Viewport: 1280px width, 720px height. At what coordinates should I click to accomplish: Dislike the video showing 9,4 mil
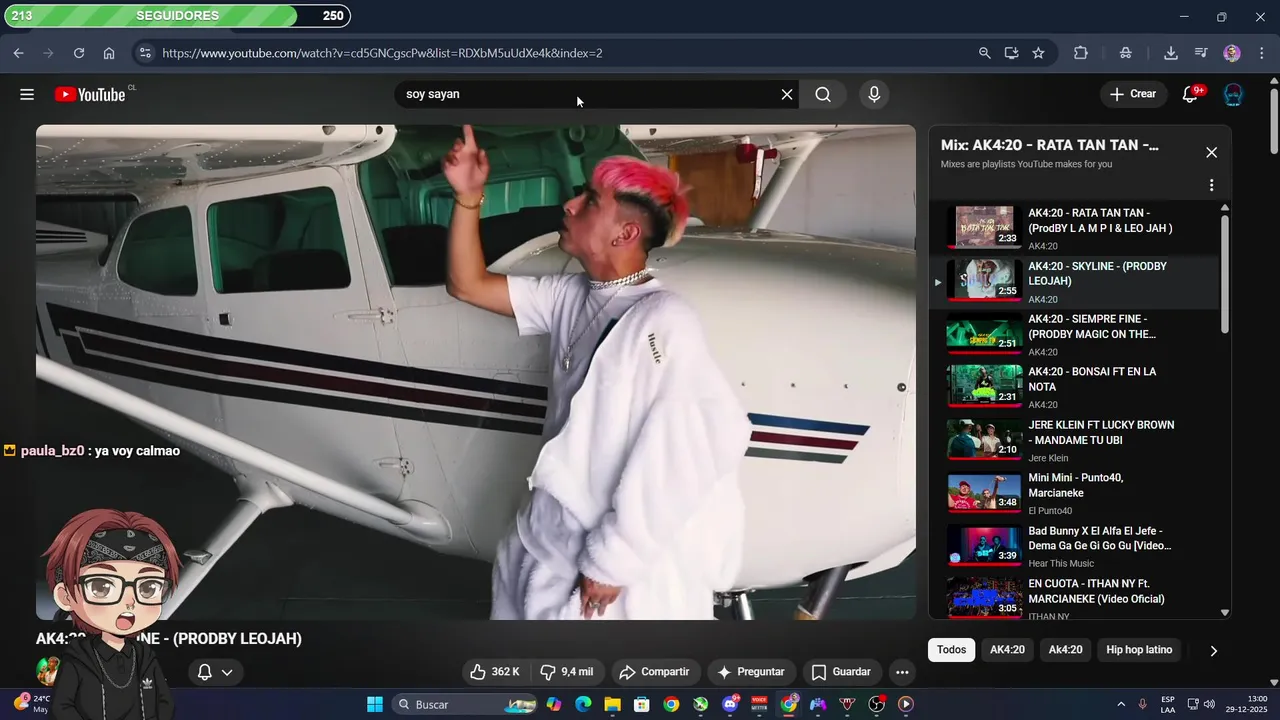point(566,672)
